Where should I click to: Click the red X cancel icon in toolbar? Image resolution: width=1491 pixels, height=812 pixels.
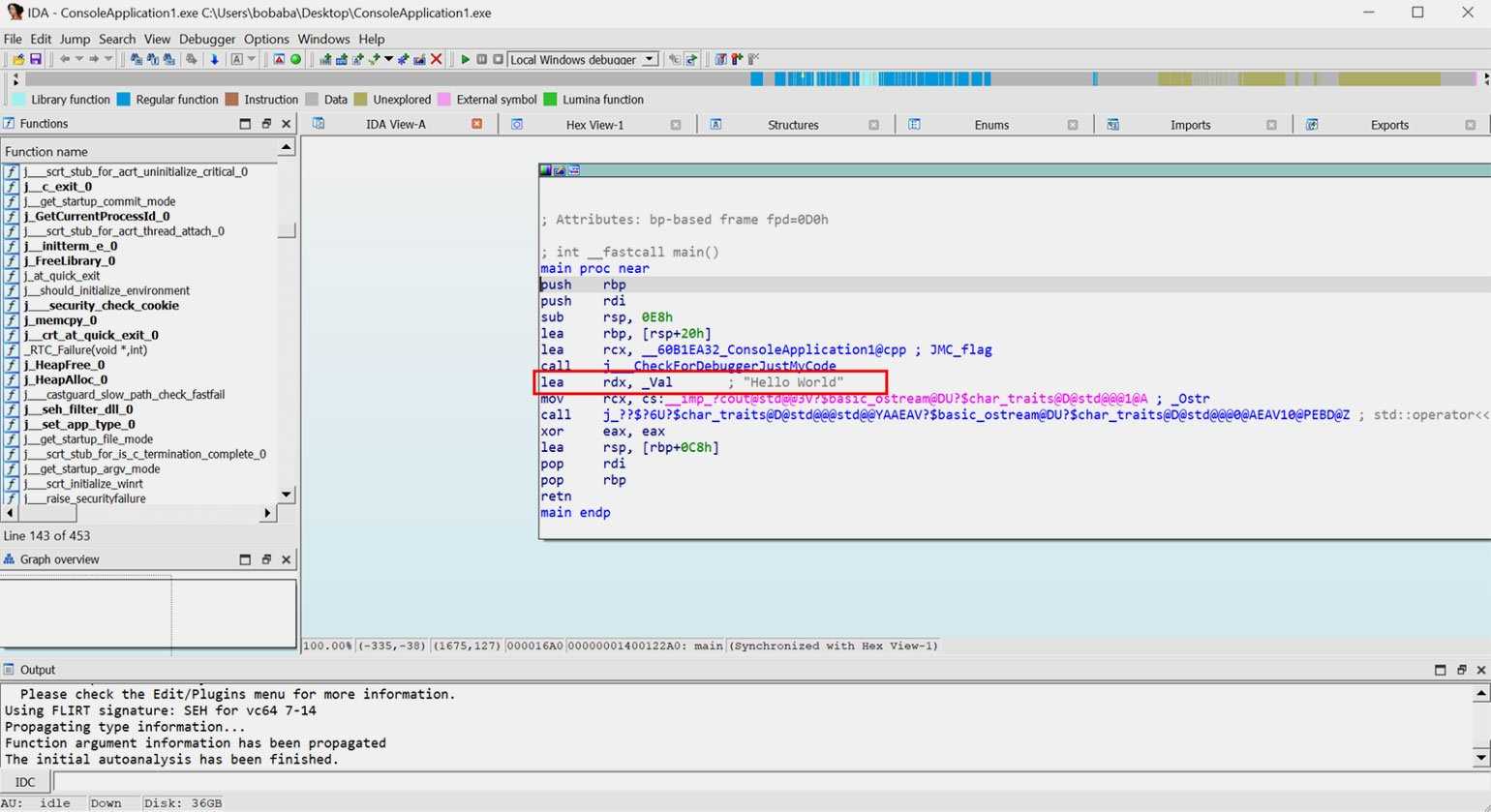point(437,59)
